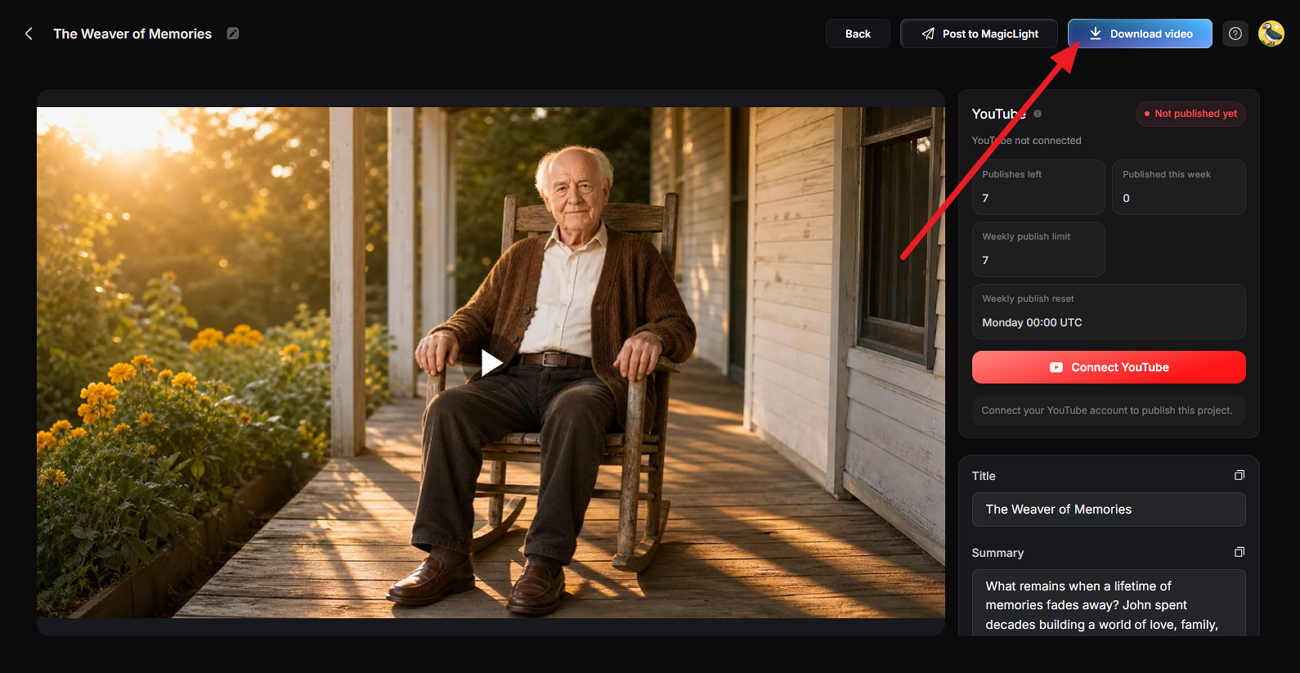Click the back arrow beside project title

click(28, 34)
